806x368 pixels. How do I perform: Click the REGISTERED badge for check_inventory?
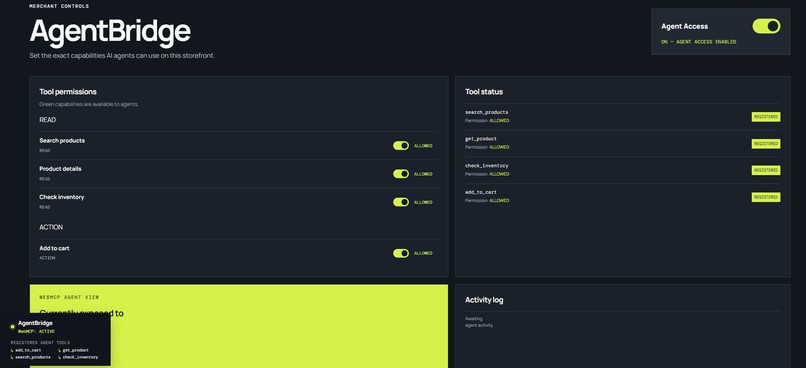765,170
